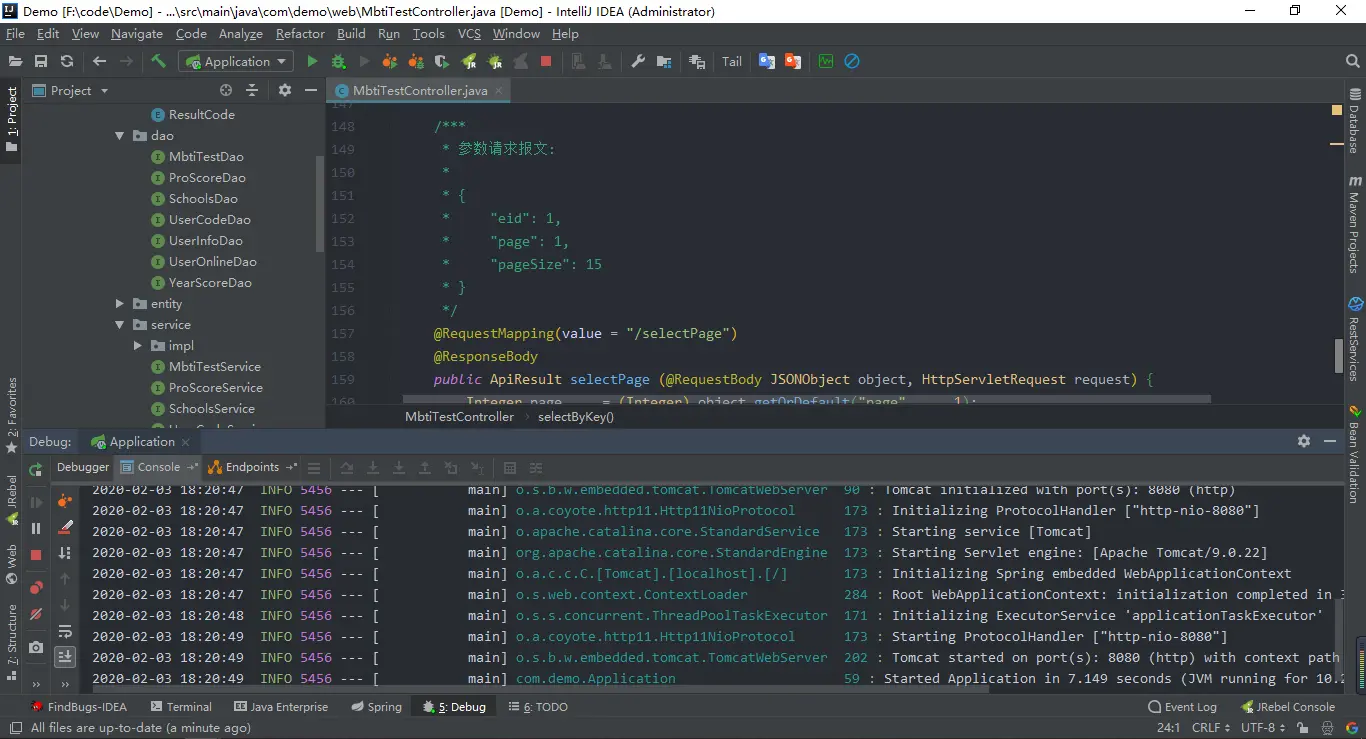Open the settings wrench icon in toolbar

[x=637, y=62]
